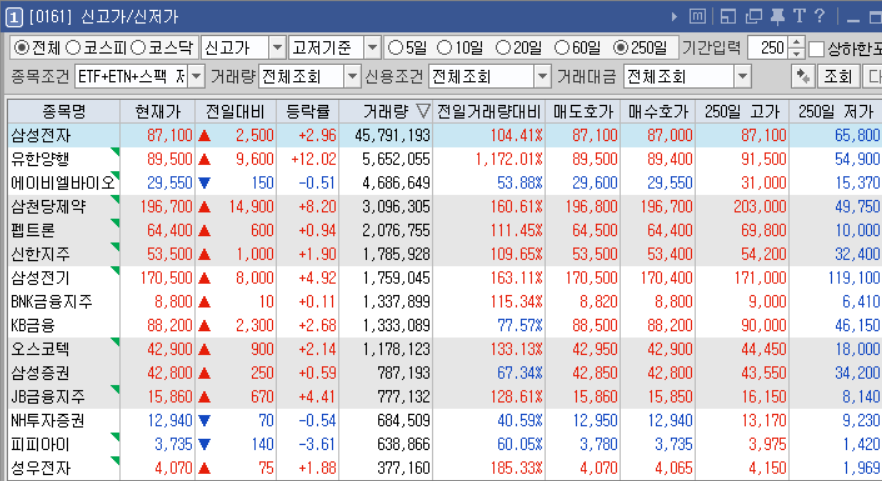The width and height of the screenshot is (882, 481).
Task: Select the 유한양행 stock name
Action: (x=40, y=159)
